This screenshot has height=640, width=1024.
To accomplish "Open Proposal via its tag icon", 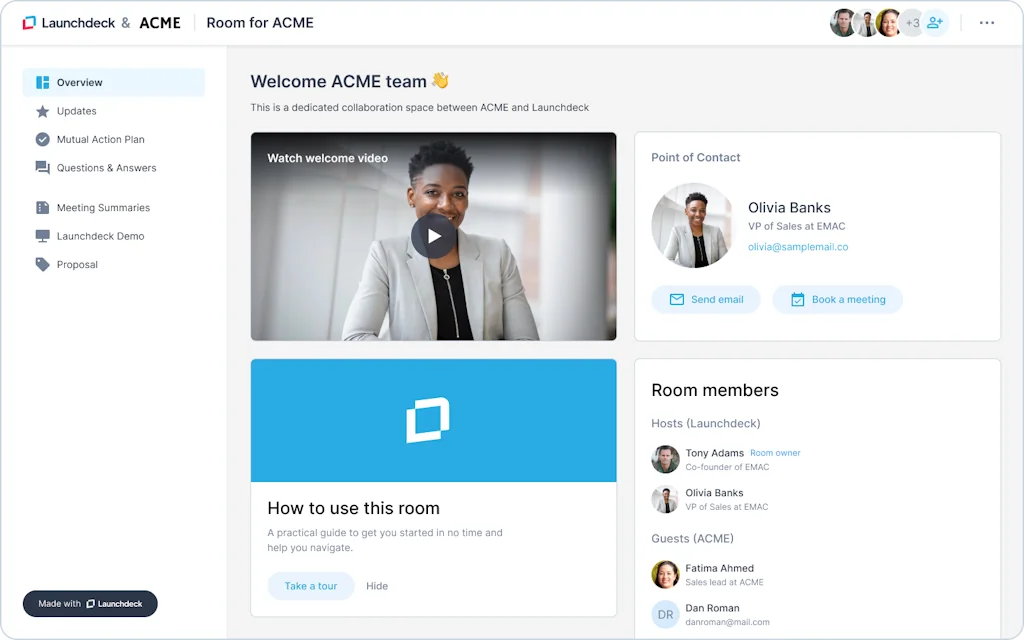I will pyautogui.click(x=41, y=264).
